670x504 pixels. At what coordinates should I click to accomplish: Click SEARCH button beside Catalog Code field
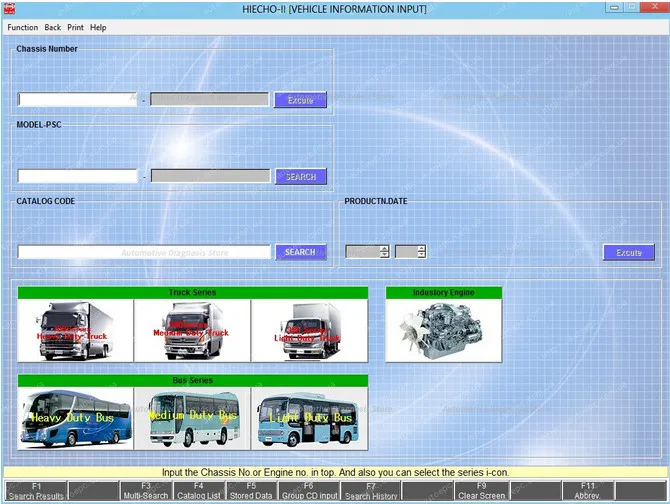pos(301,252)
